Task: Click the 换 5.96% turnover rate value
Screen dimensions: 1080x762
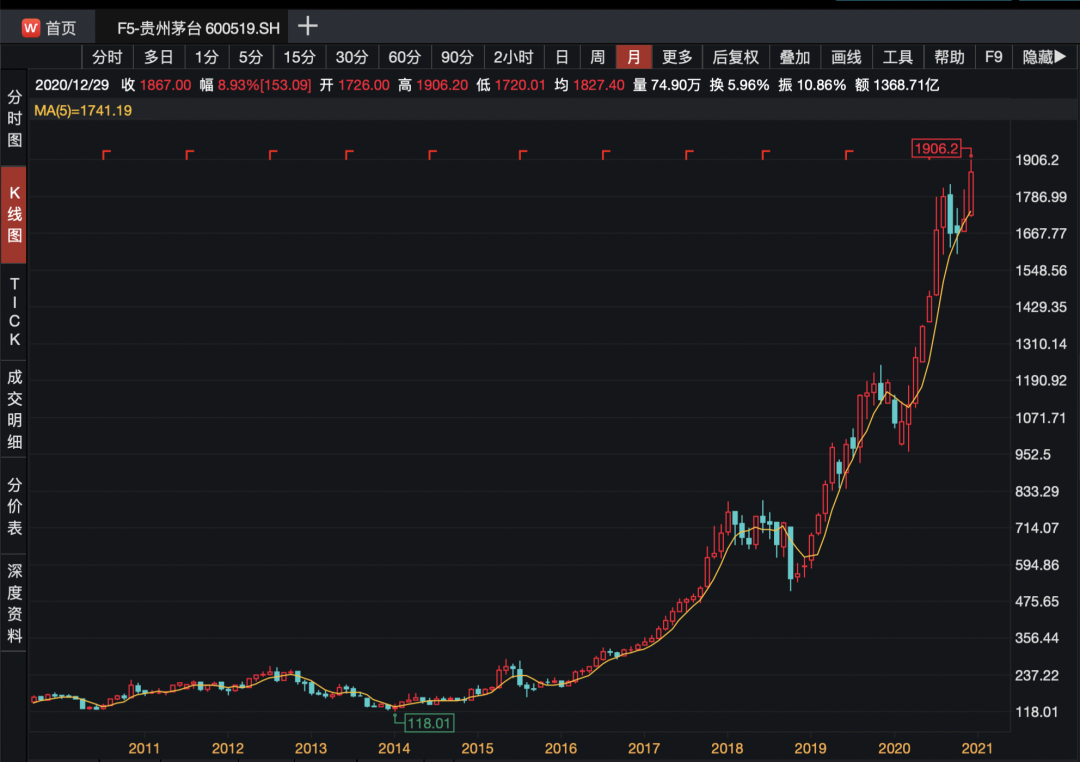Action: 739,85
